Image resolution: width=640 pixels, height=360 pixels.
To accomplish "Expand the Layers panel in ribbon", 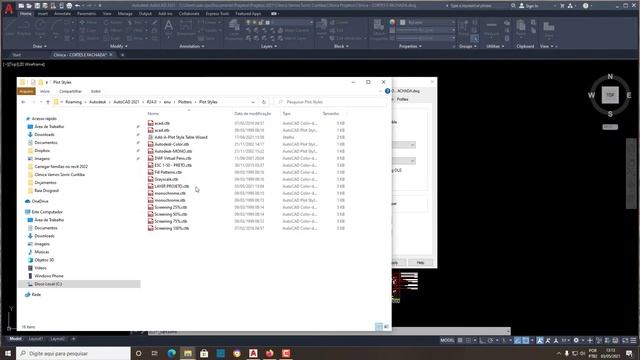I will click(269, 46).
